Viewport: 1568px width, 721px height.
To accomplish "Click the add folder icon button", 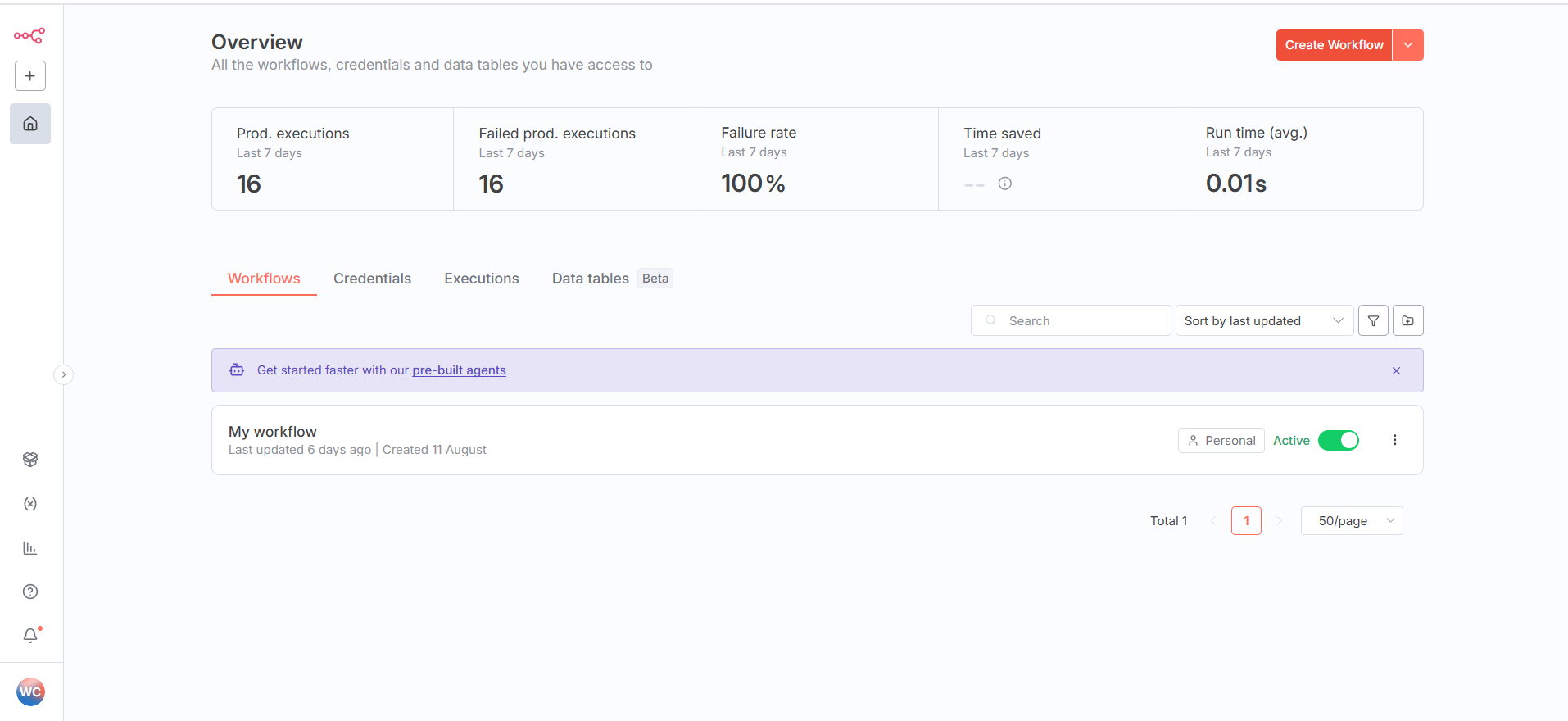I will (x=1407, y=320).
